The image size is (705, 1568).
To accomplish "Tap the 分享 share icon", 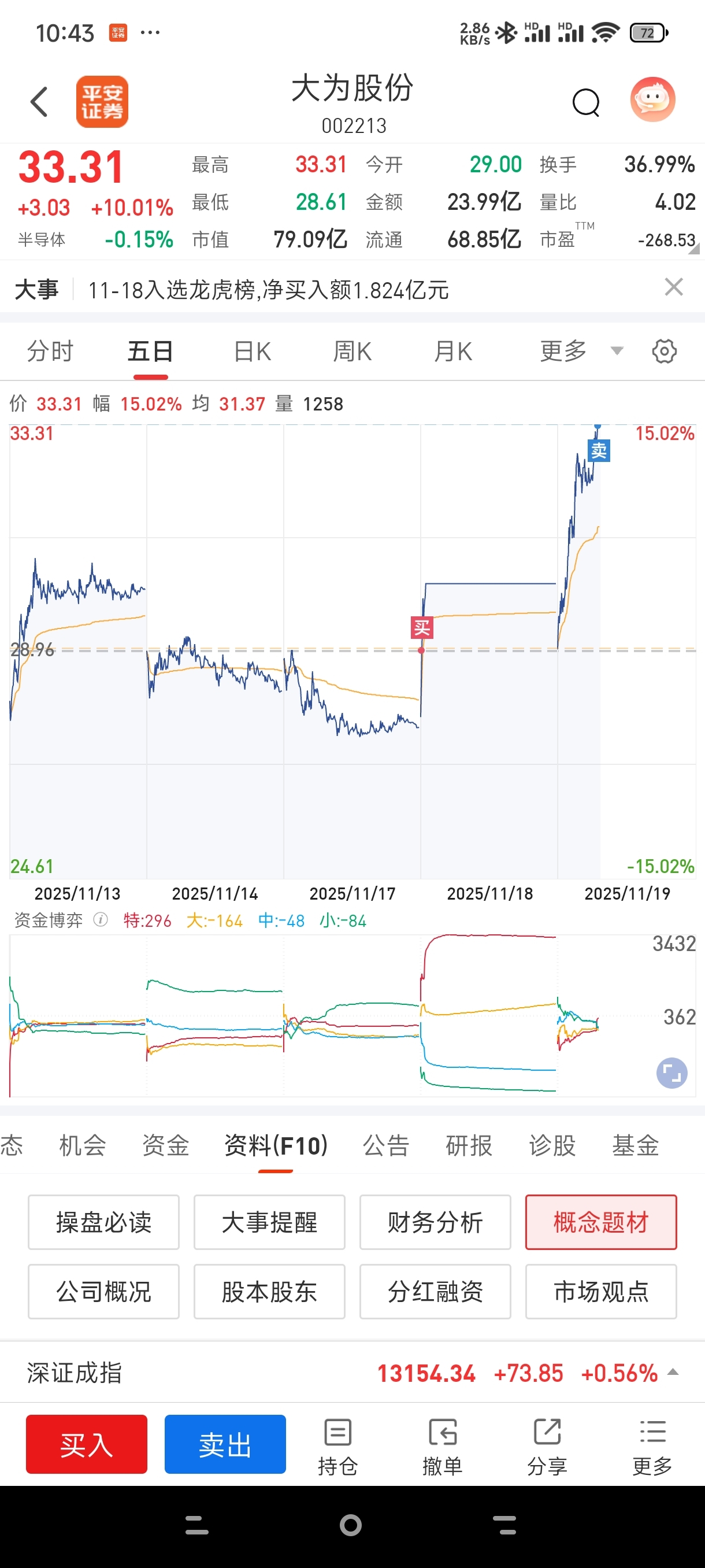I will (547, 1445).
